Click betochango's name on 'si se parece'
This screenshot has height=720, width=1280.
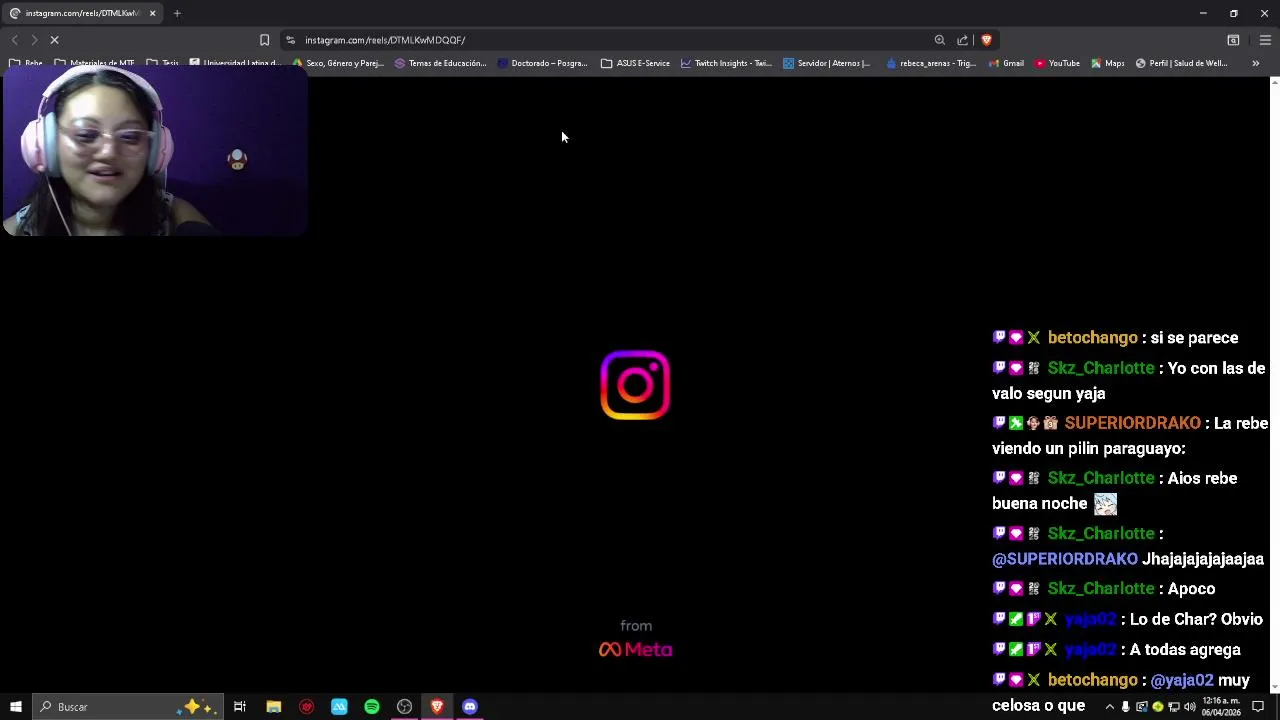[1092, 338]
